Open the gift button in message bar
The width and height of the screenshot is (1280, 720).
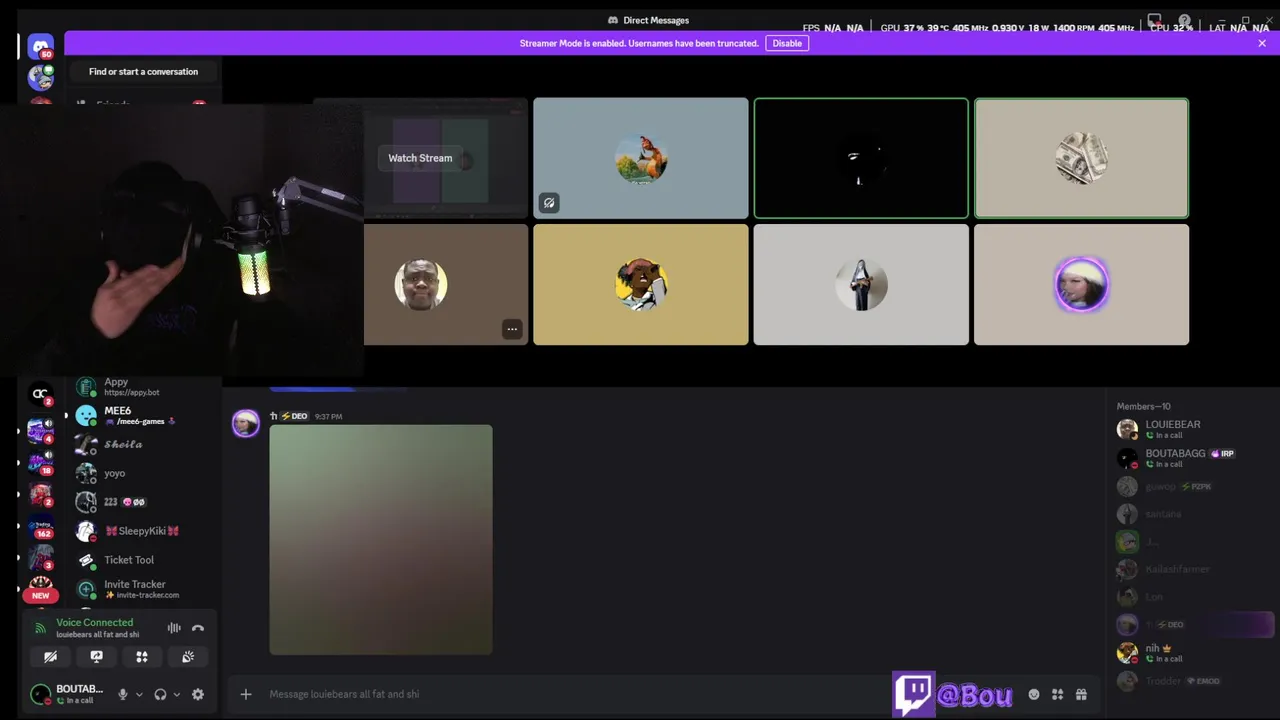[1081, 694]
